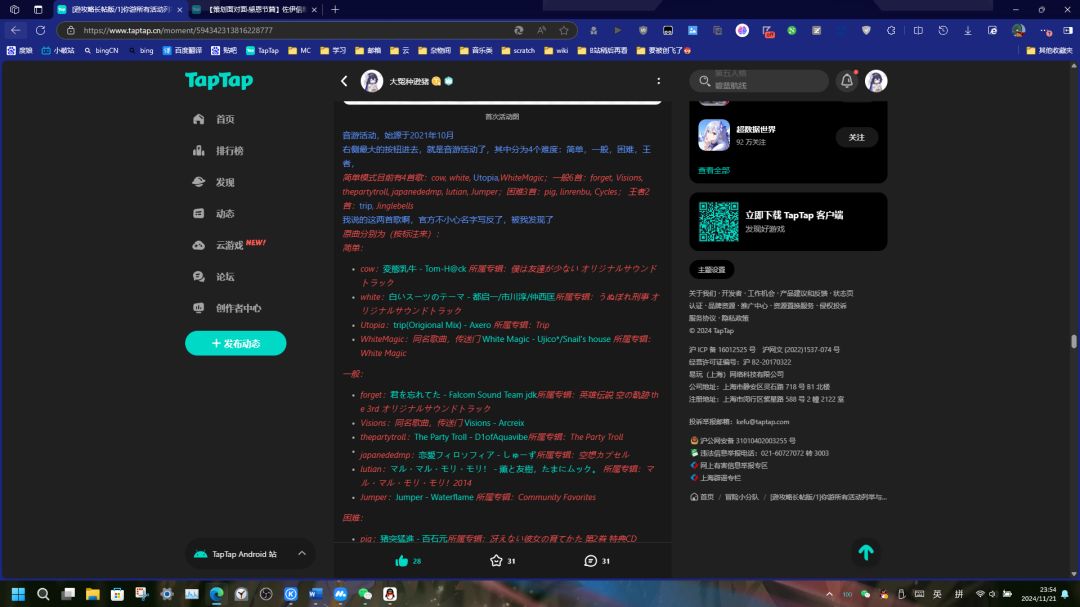
Task: Open Split screen icon in browser toolbar
Action: point(918,30)
